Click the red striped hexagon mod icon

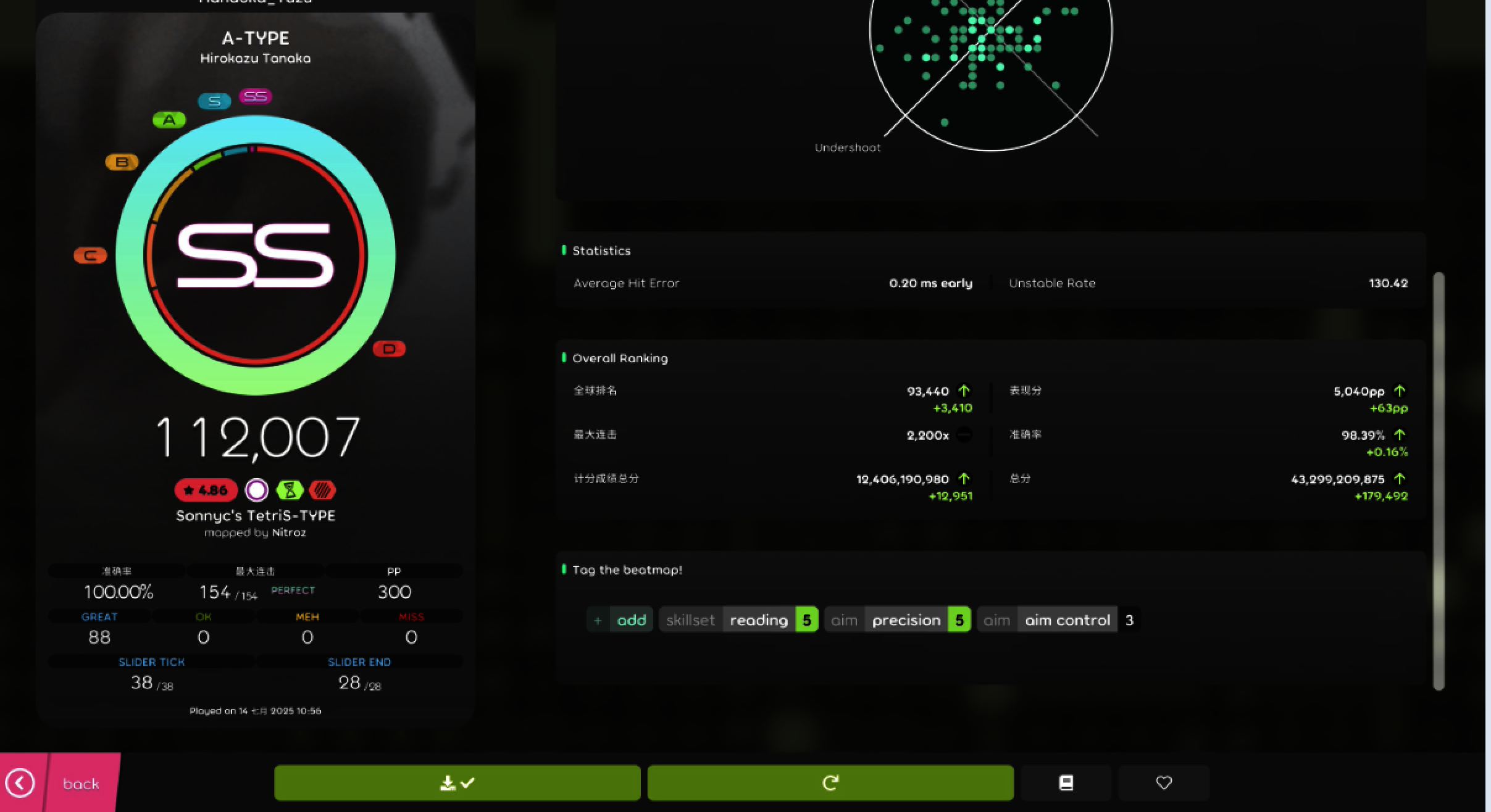click(x=322, y=491)
